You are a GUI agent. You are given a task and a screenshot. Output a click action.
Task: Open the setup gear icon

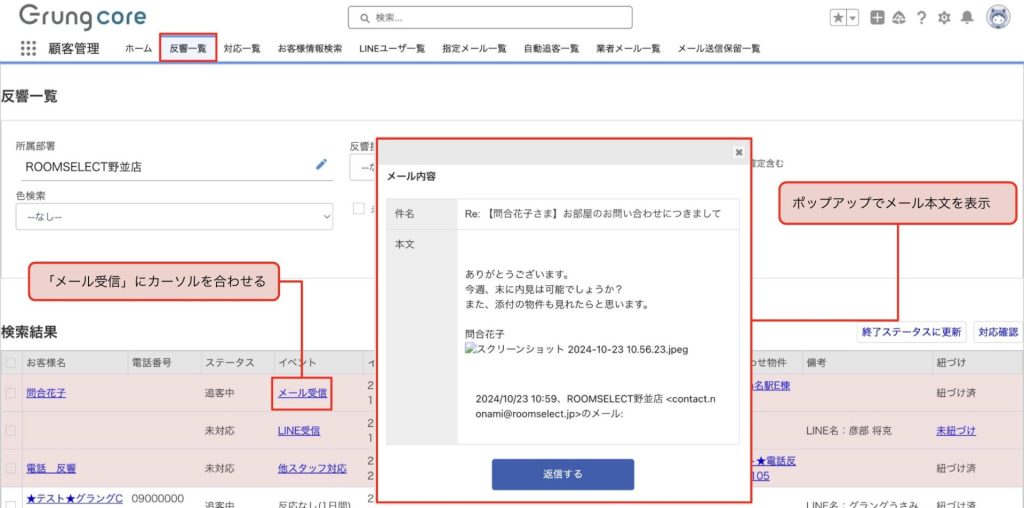pos(944,18)
